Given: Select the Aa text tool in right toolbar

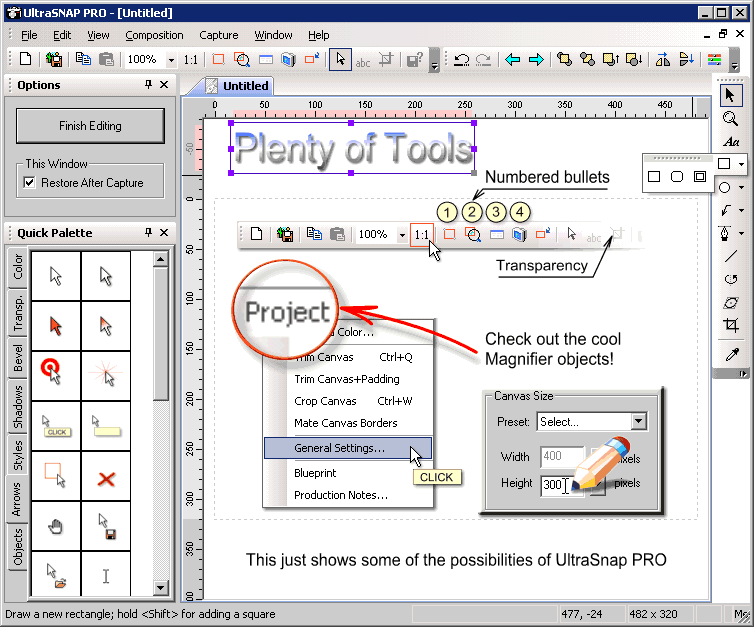Looking at the screenshot, I should [x=731, y=142].
